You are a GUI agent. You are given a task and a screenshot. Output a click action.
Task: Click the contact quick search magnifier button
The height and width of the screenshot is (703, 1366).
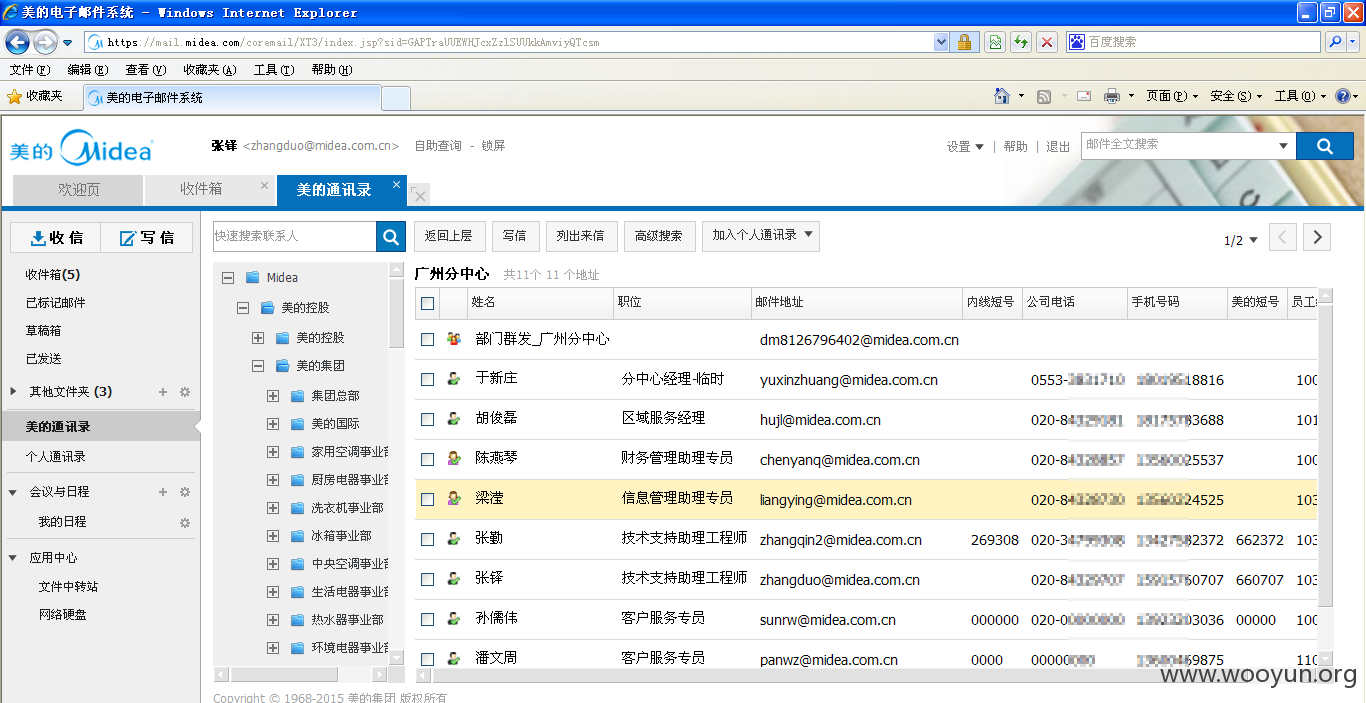tap(391, 236)
